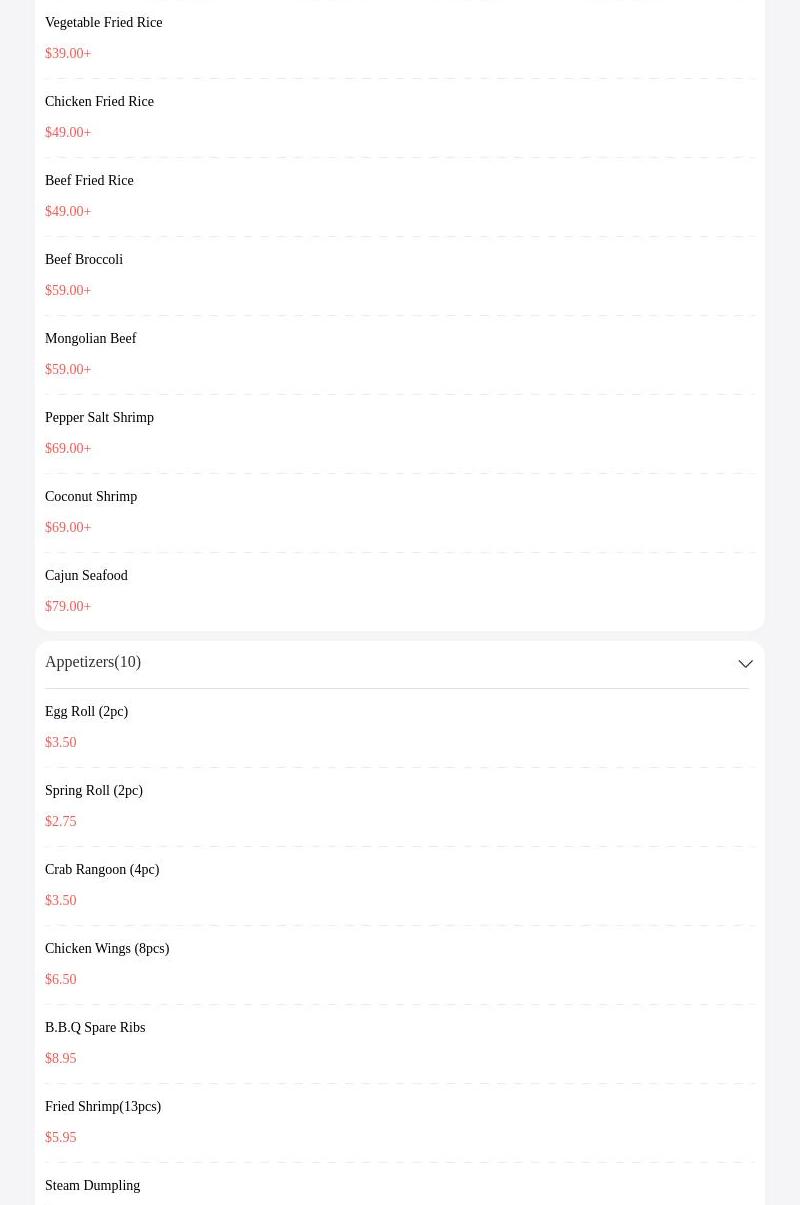The height and width of the screenshot is (1205, 800).
Task: Click the $2.75 Spring Roll price
Action: [x=60, y=822]
